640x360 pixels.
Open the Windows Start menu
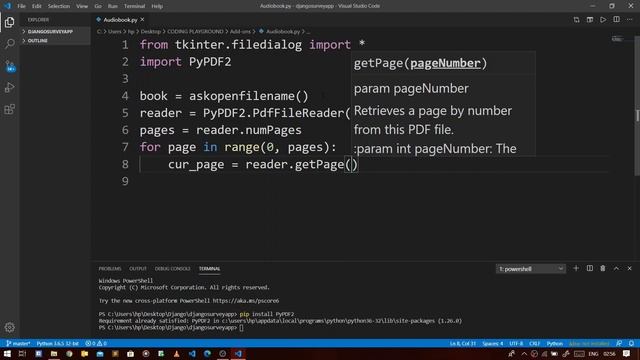(7, 353)
